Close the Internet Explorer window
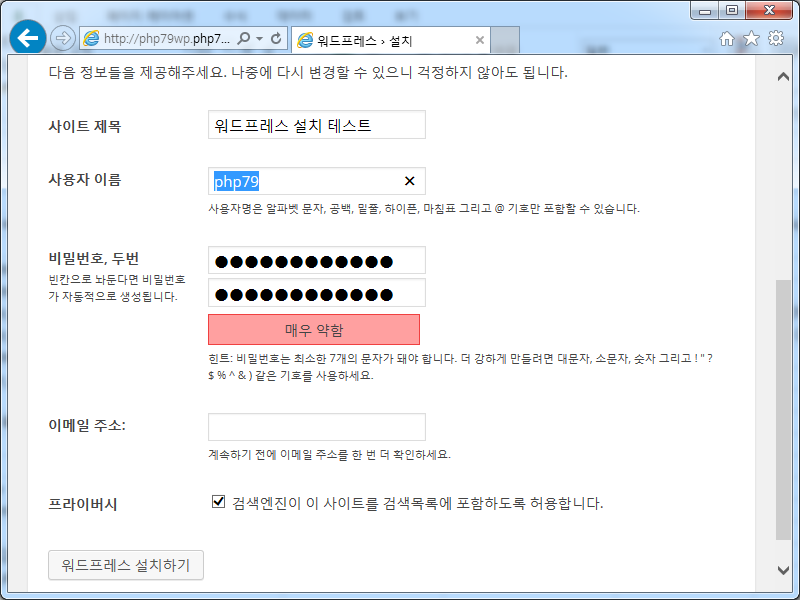The image size is (800, 600). point(770,11)
